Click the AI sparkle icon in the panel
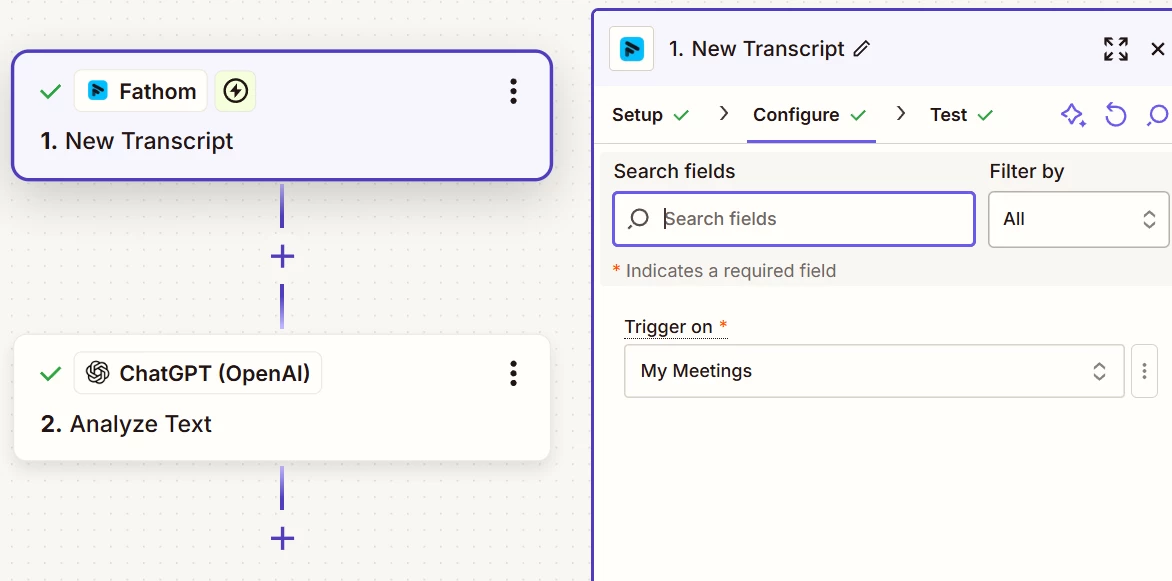This screenshot has width=1172, height=581. (x=1073, y=115)
